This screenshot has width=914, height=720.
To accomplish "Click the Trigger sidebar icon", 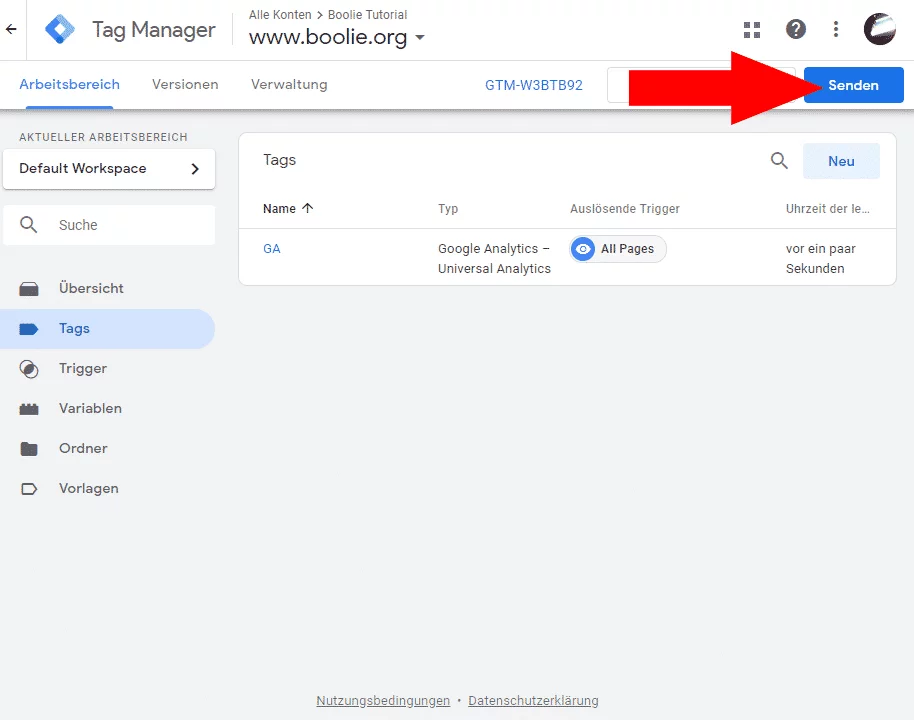I will pyautogui.click(x=29, y=369).
